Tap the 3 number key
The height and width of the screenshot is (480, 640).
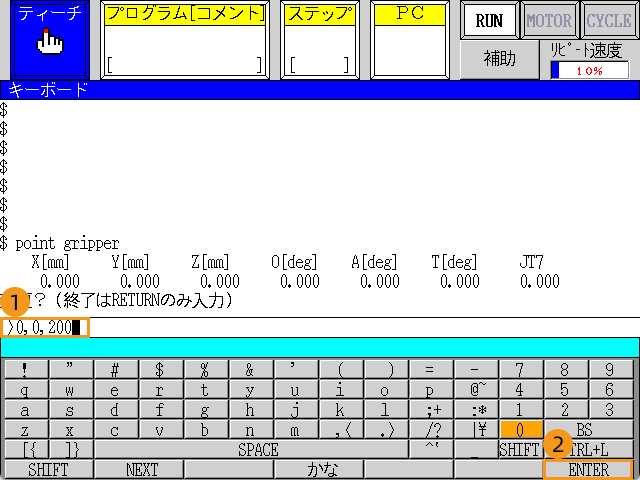click(611, 410)
